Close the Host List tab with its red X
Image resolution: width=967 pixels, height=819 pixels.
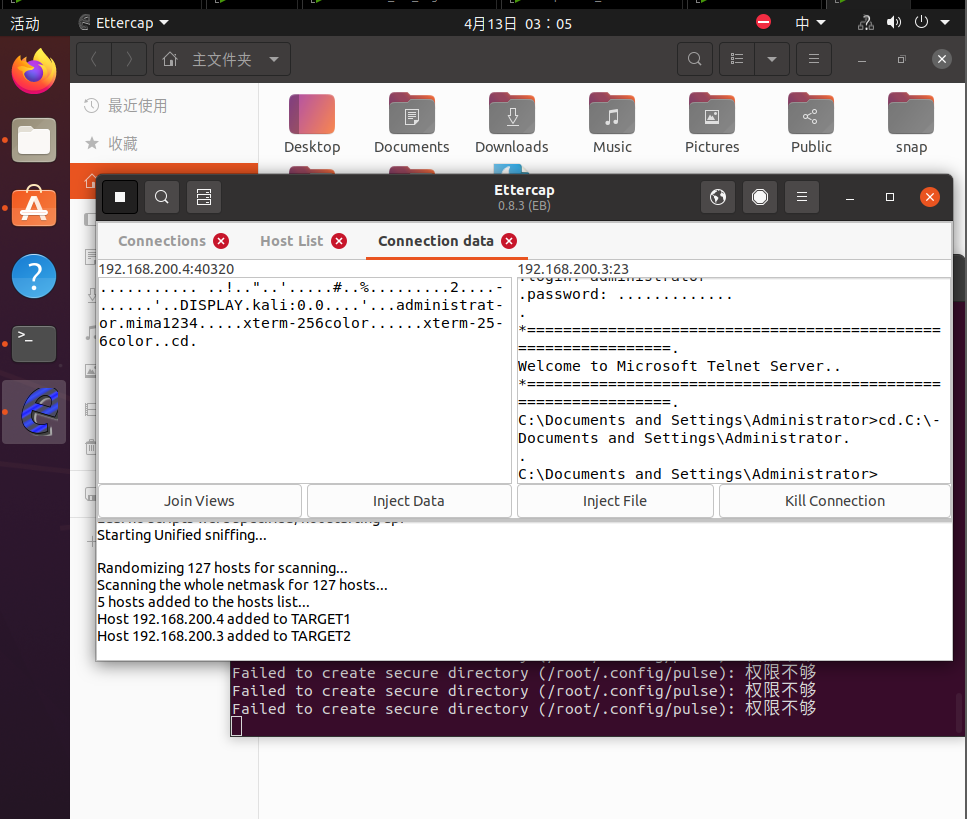pyautogui.click(x=339, y=241)
